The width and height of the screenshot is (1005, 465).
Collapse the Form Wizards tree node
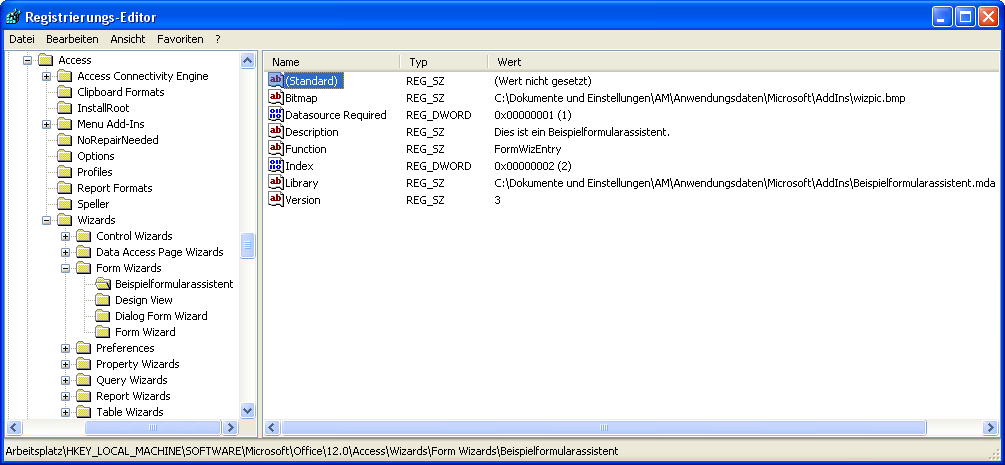66,268
